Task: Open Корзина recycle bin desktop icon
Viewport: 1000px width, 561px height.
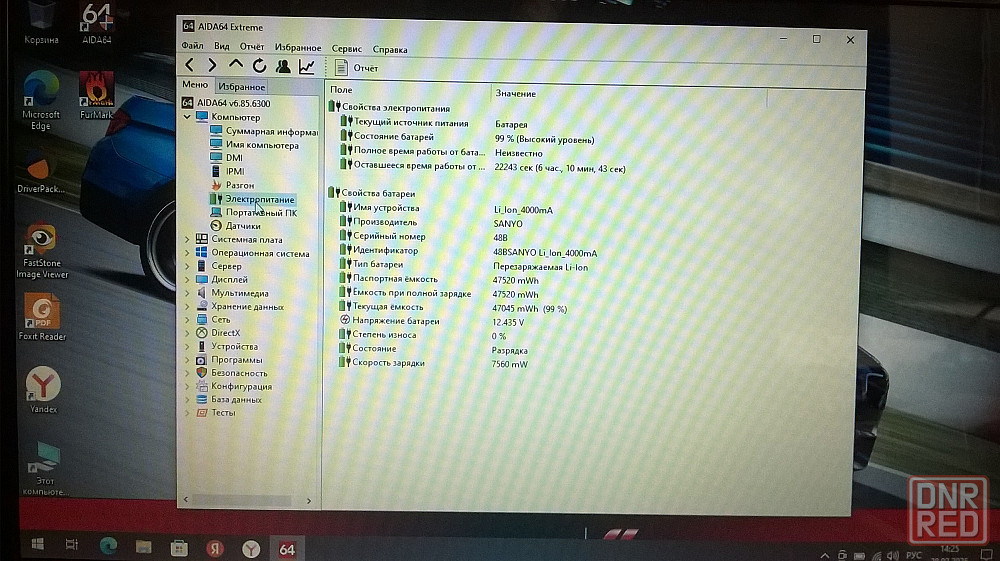Action: (x=41, y=24)
